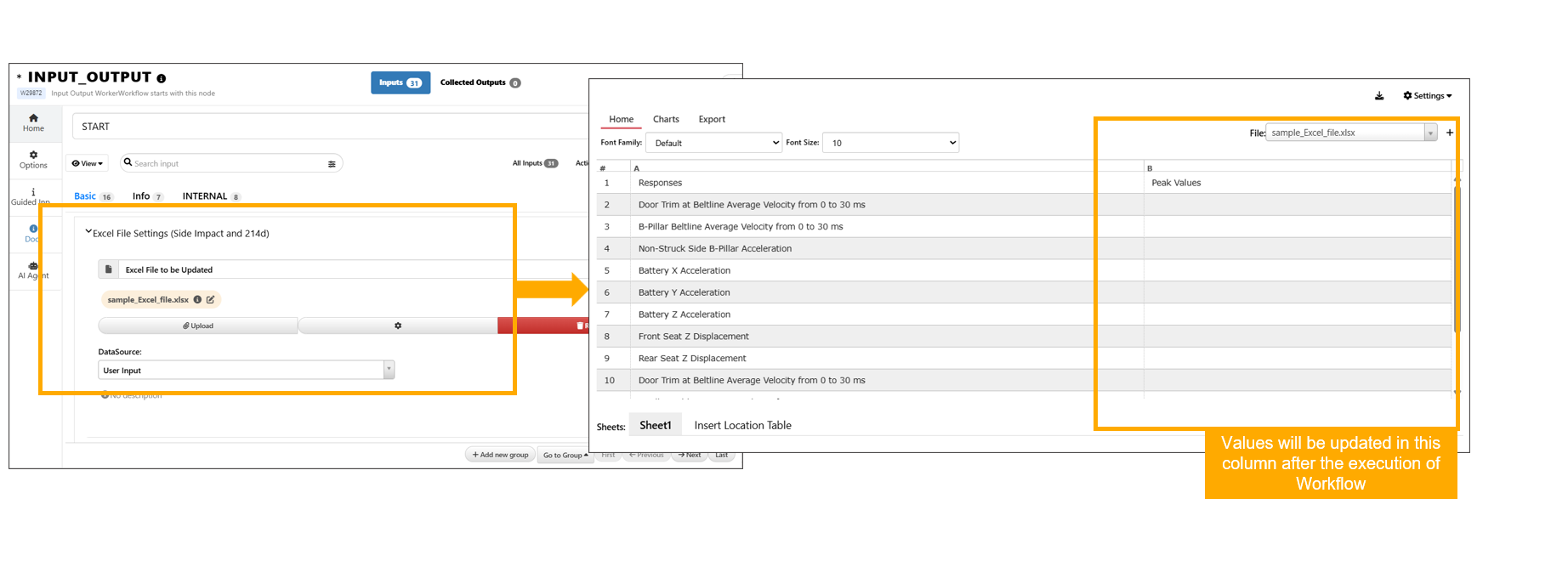Click the Upload button
The image size is (1568, 561).
point(198,326)
